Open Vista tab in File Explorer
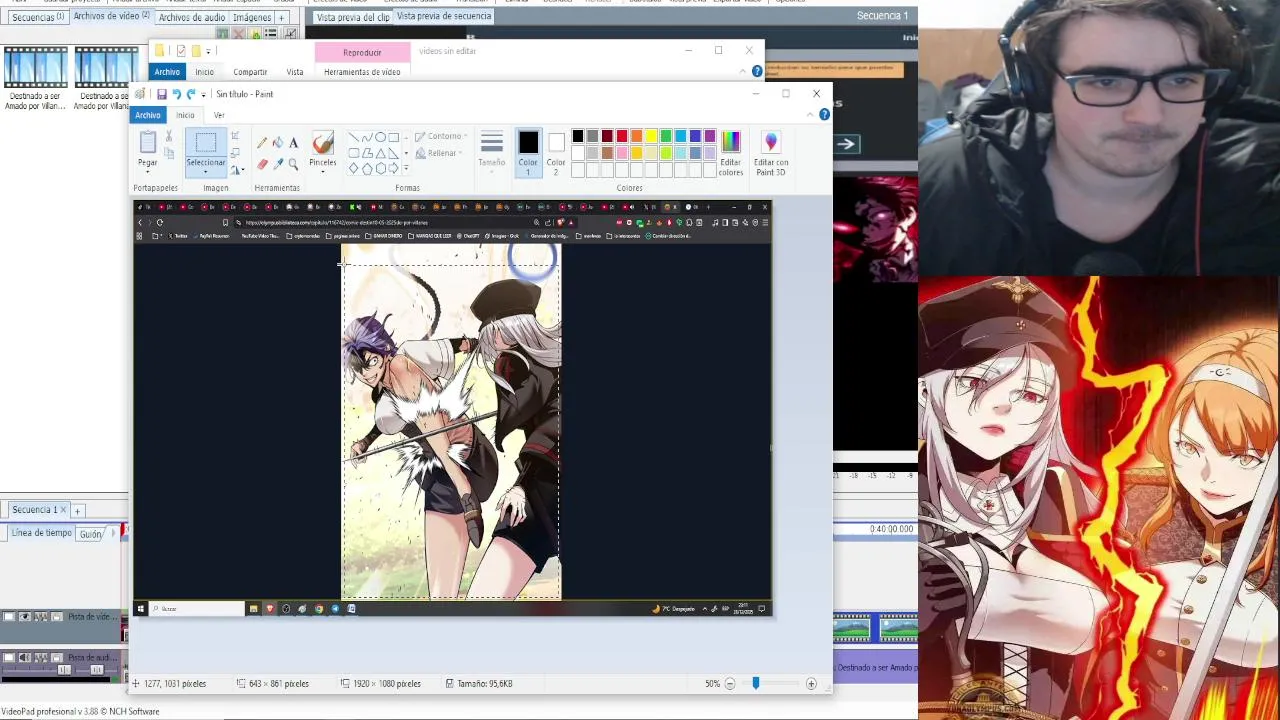 point(295,72)
